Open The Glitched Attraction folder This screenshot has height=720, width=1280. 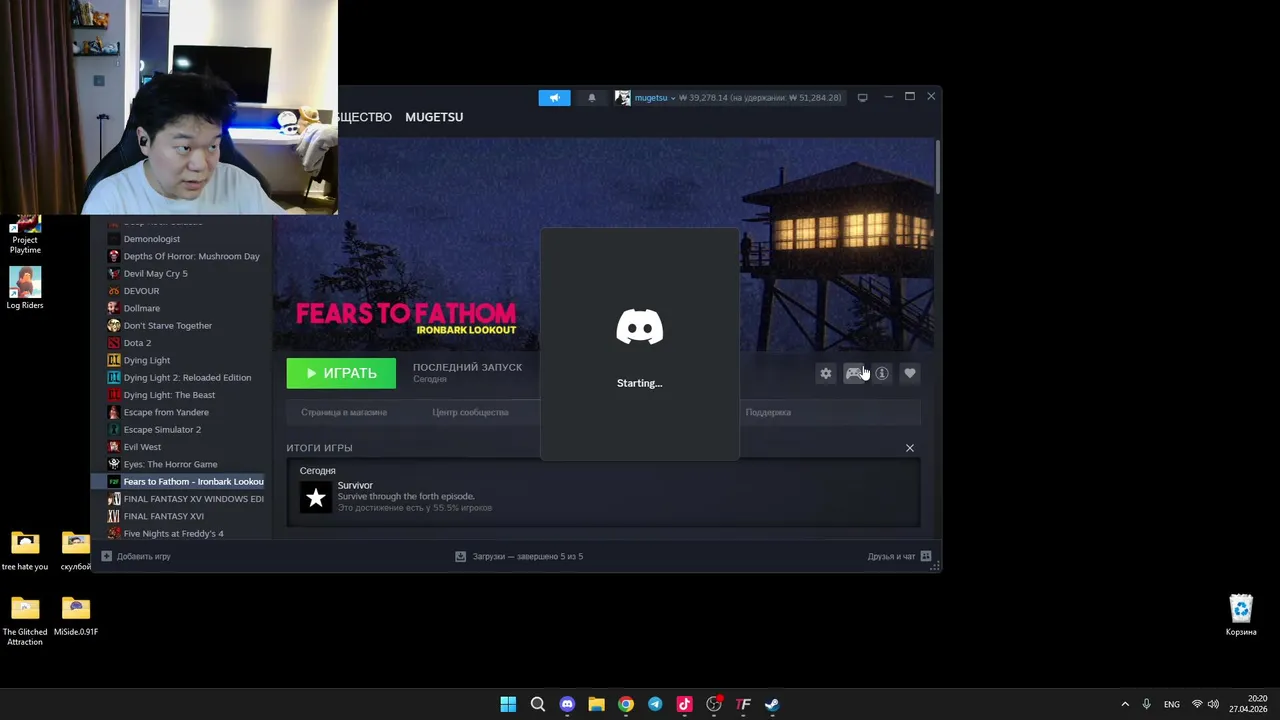click(25, 621)
